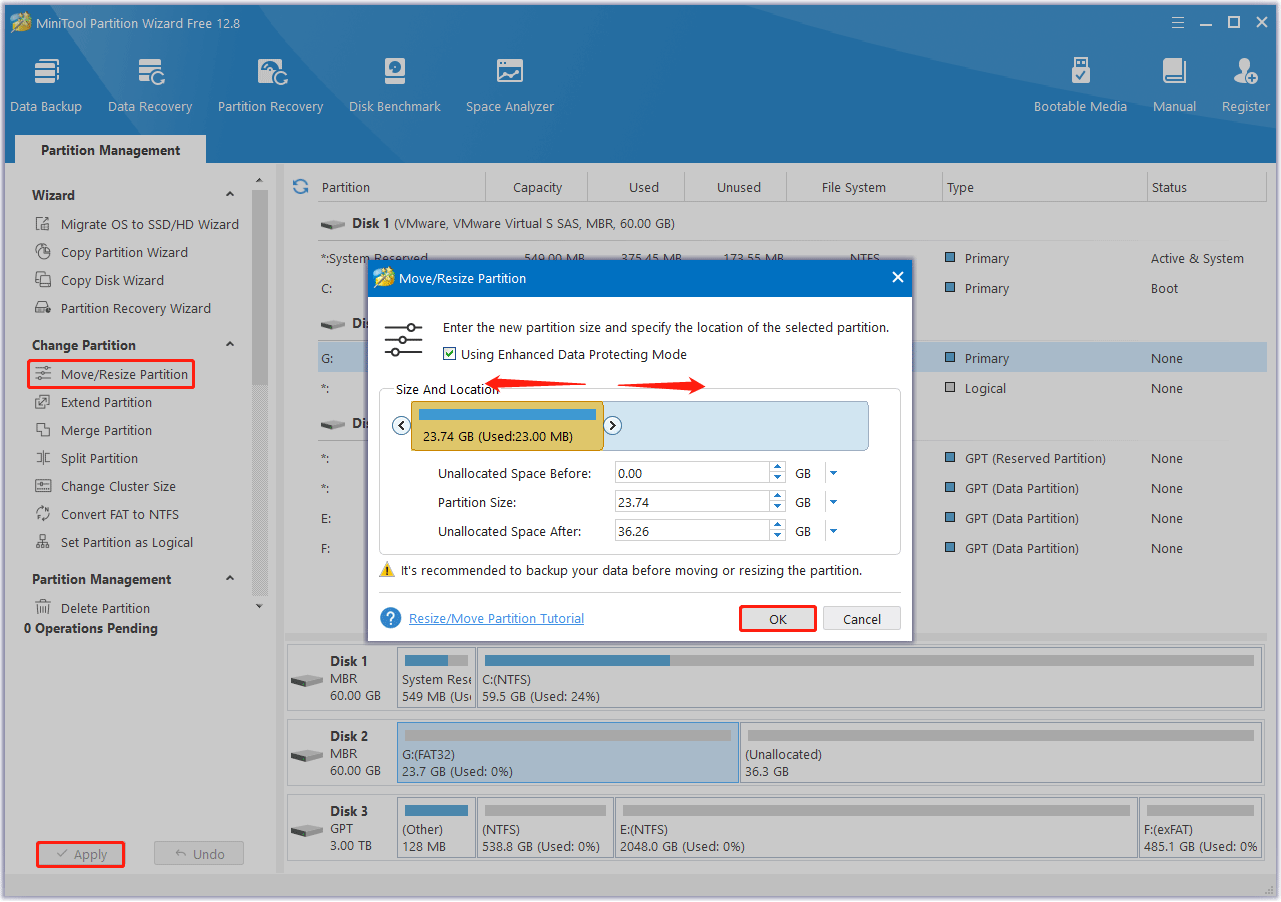Open Data Recovery tool
The width and height of the screenshot is (1281, 902).
tap(150, 86)
